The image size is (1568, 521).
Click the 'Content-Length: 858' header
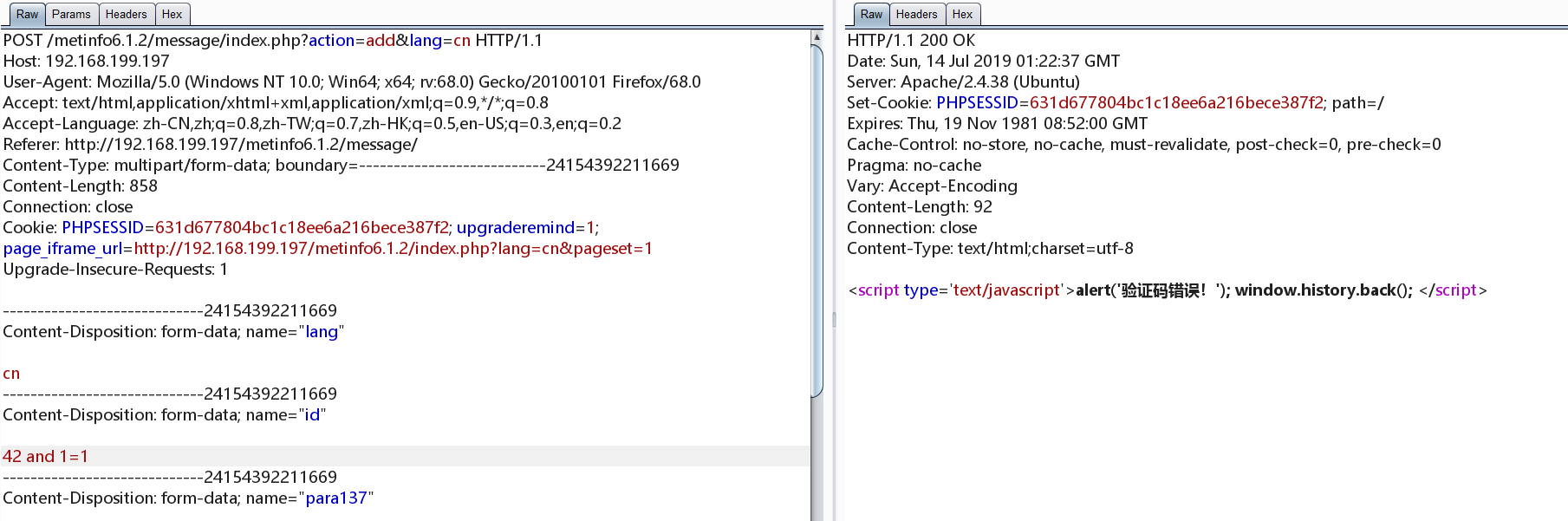[x=81, y=186]
